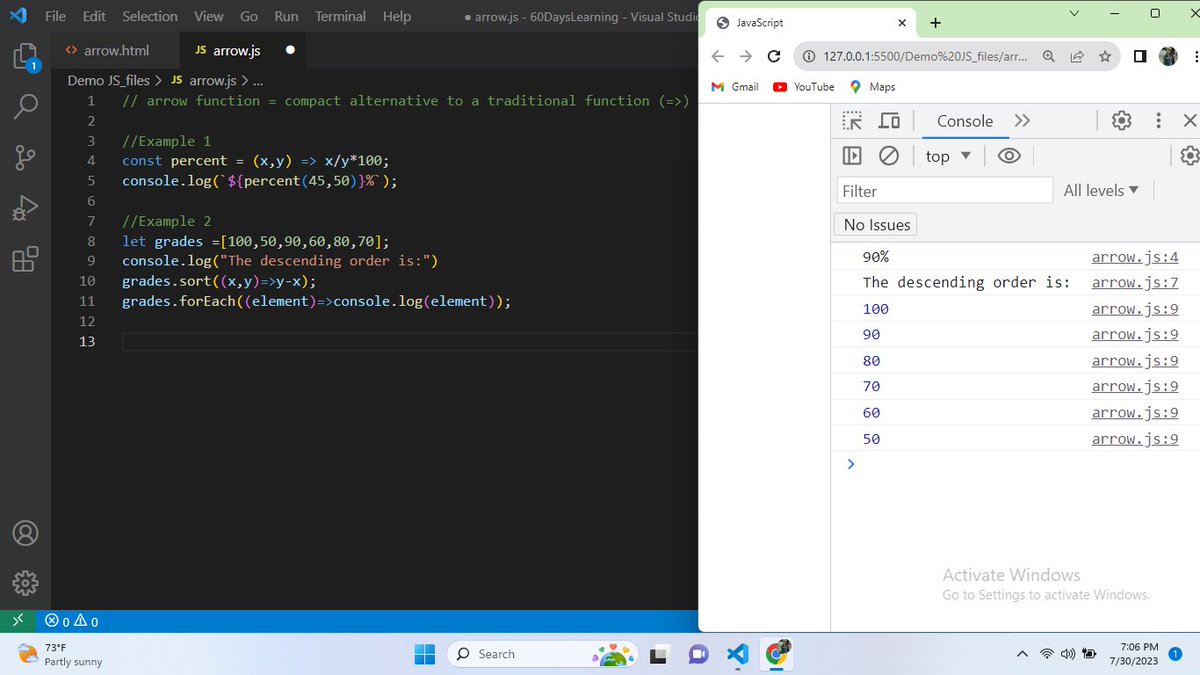Open arrow.js:7 source link
The width and height of the screenshot is (1200, 675).
click(1135, 283)
